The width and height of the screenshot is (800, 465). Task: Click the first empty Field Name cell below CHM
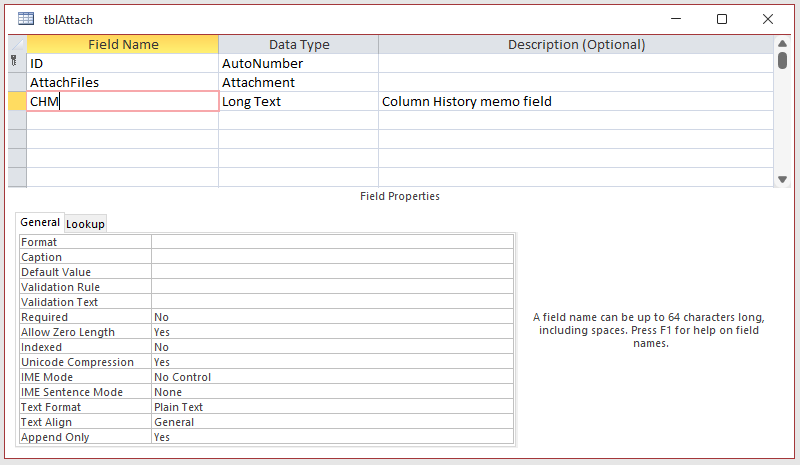[122, 120]
